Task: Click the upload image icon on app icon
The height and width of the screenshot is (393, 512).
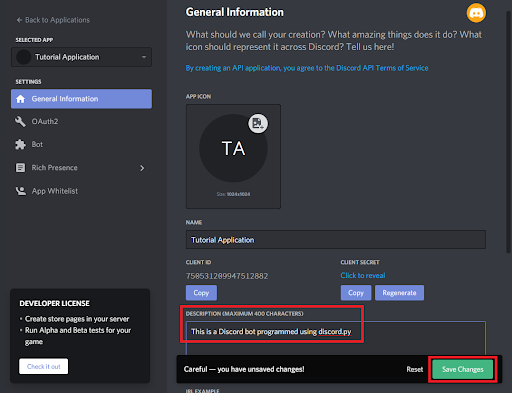Action: tap(258, 124)
